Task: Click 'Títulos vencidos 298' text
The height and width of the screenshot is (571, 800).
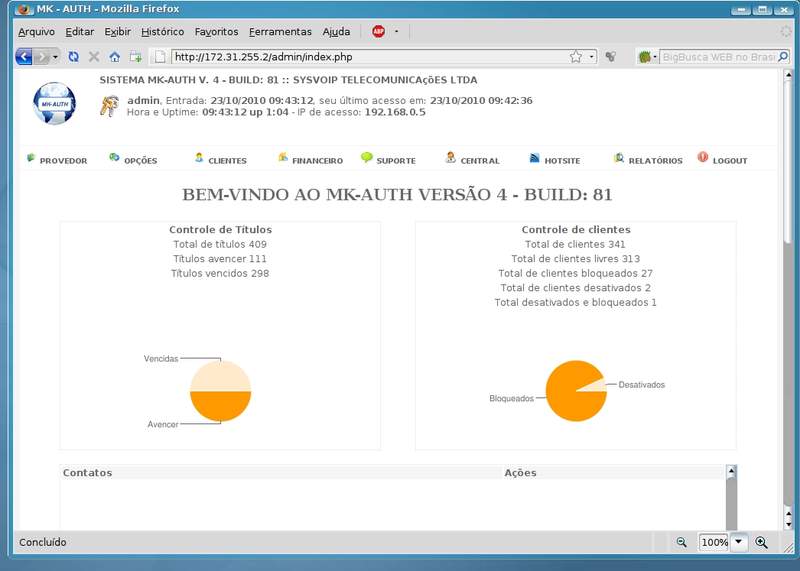Action: coord(220,274)
